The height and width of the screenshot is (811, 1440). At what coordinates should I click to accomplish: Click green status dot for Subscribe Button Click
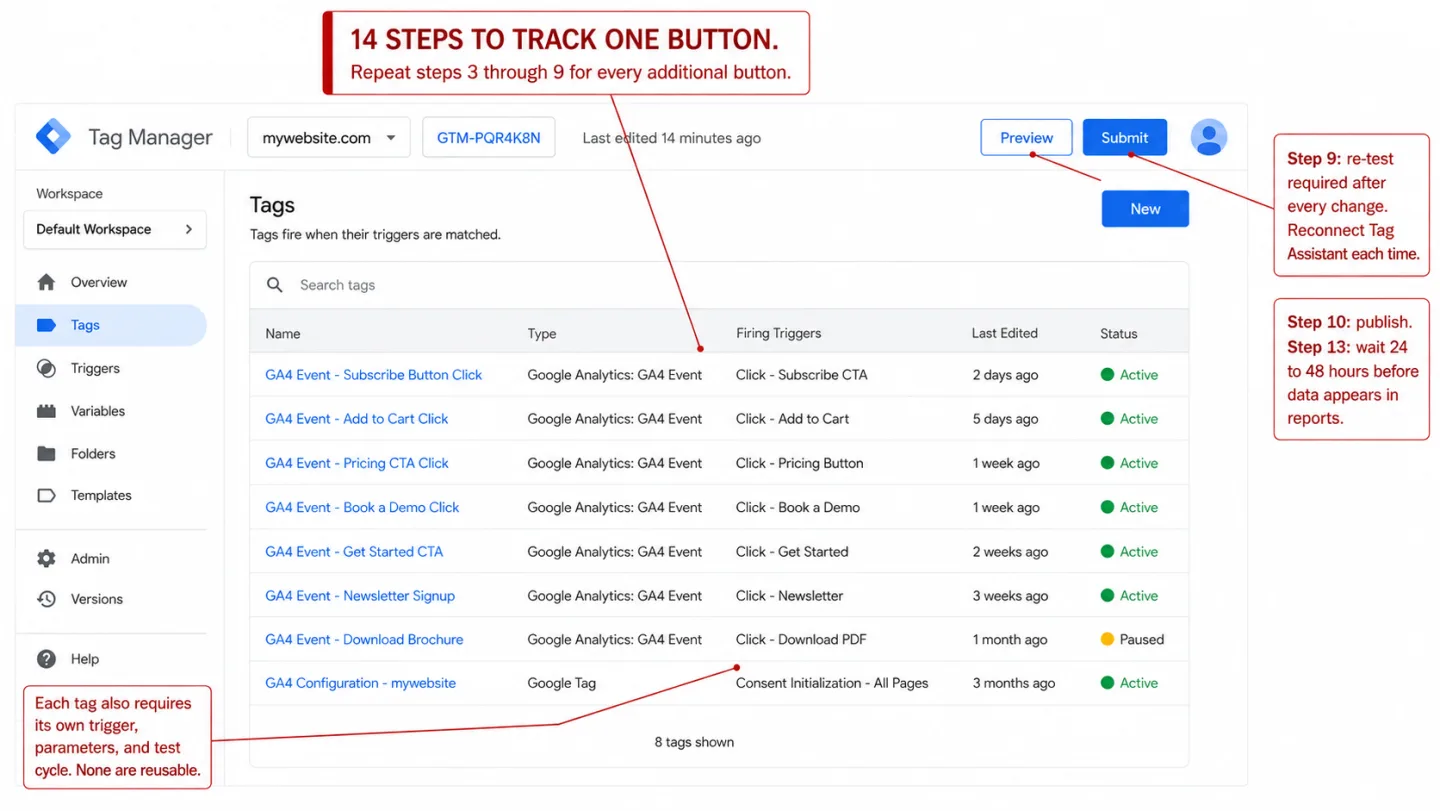tap(1107, 375)
